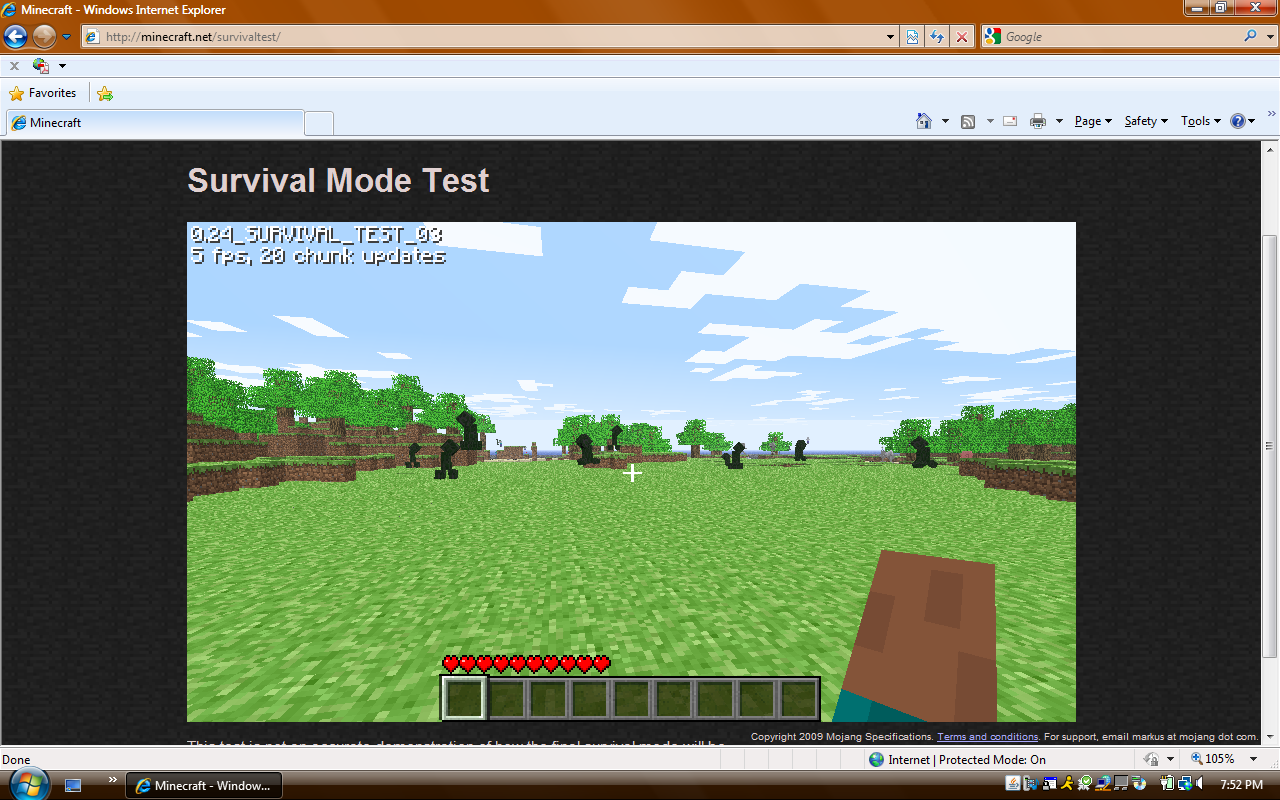Screen dimensions: 1280x800
Task: Select the Minecraft tab
Action: (x=155, y=123)
